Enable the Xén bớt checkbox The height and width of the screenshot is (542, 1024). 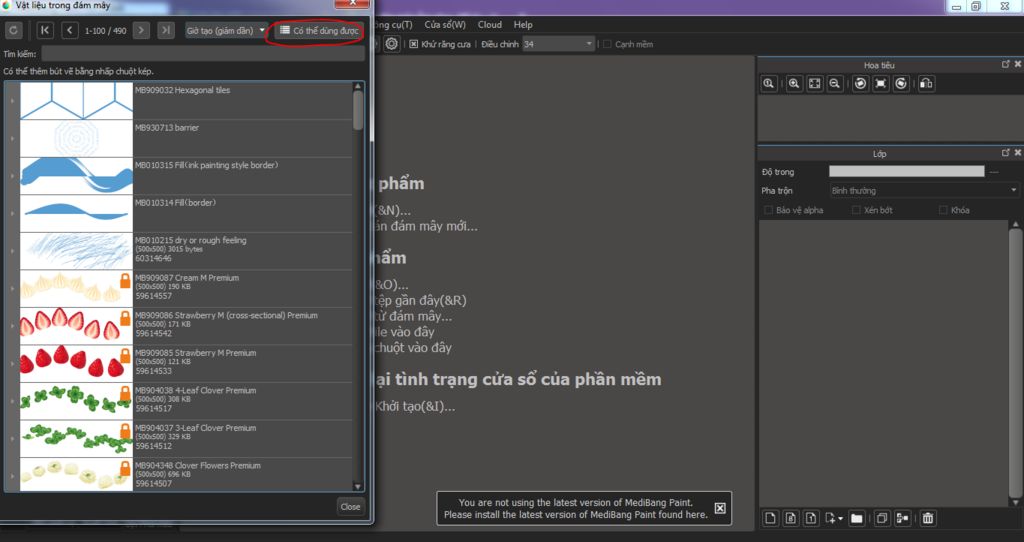(856, 210)
